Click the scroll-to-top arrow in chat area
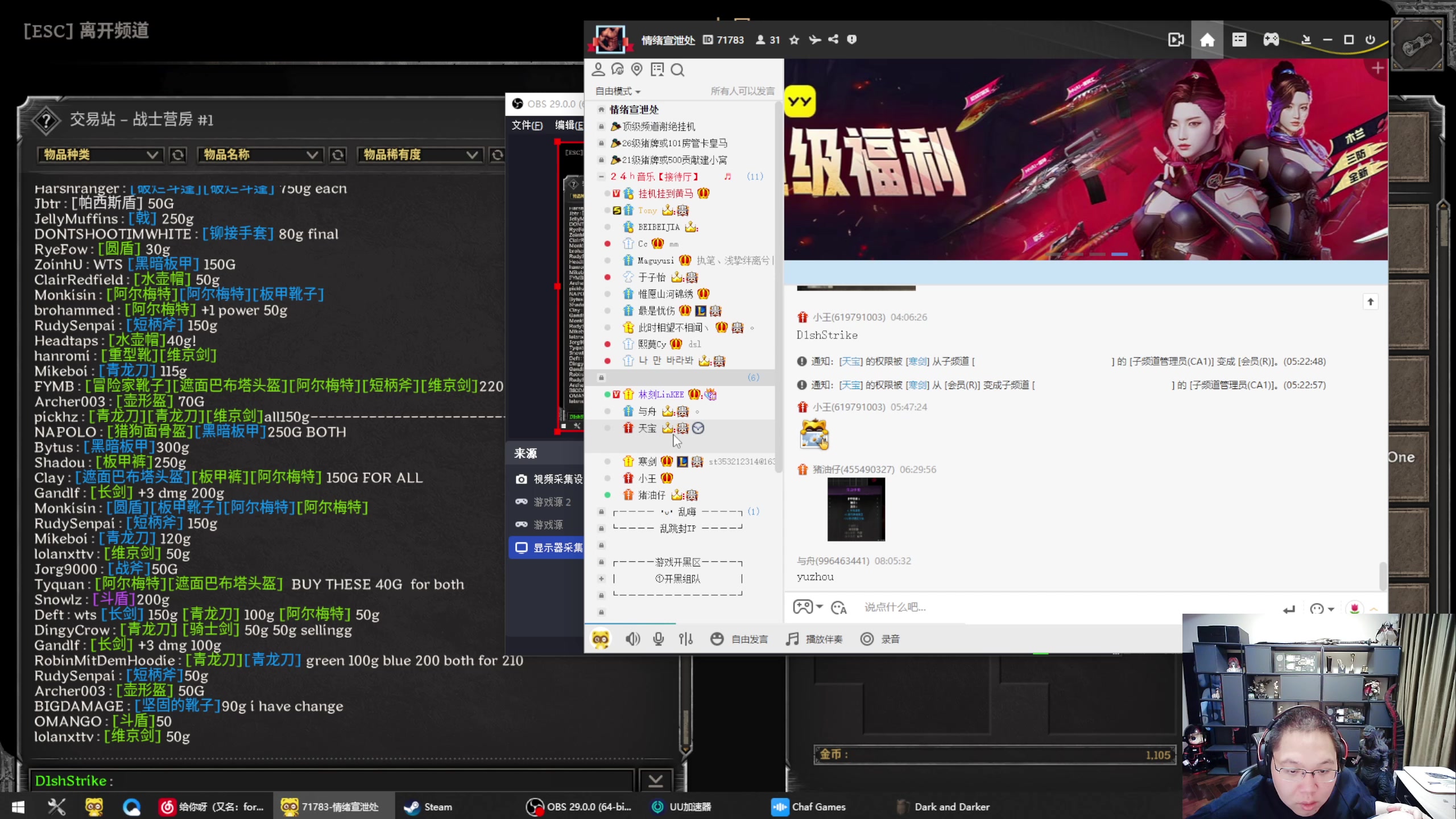The width and height of the screenshot is (1456, 819). click(1371, 301)
